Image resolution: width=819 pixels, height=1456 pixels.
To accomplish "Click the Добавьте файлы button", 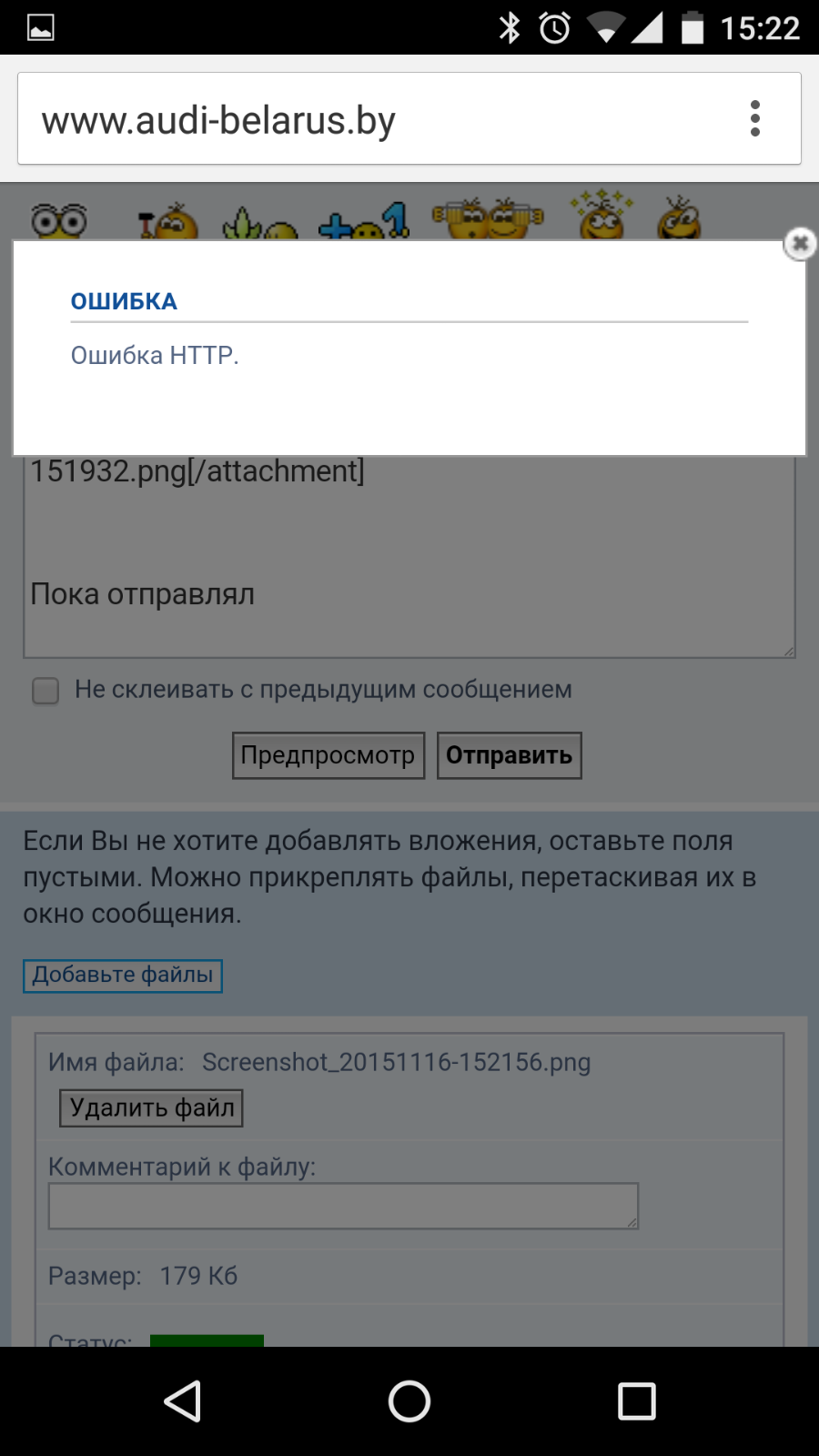I will pyautogui.click(x=123, y=976).
